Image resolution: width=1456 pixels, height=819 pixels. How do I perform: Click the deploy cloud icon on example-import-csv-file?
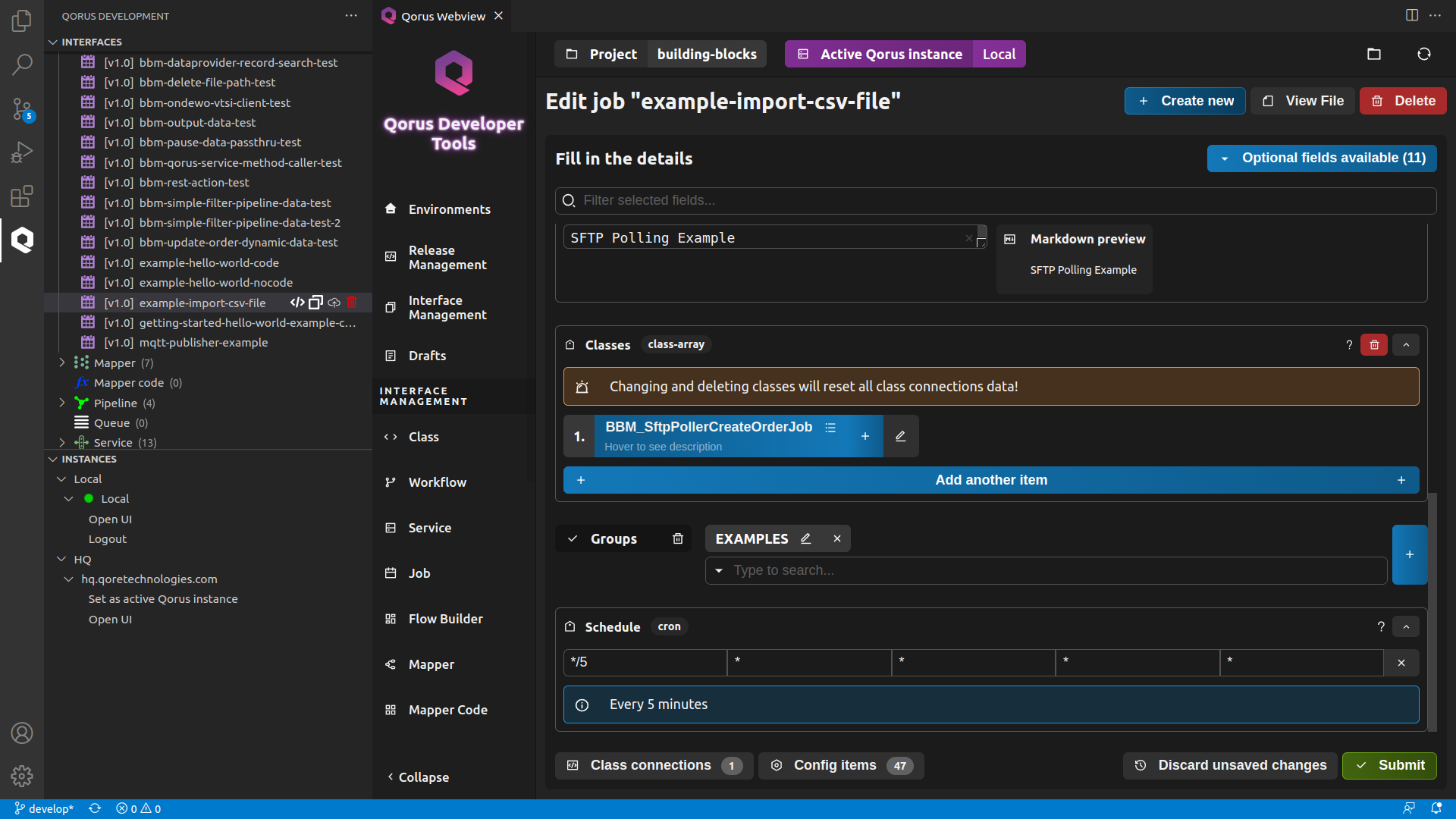pyautogui.click(x=334, y=303)
